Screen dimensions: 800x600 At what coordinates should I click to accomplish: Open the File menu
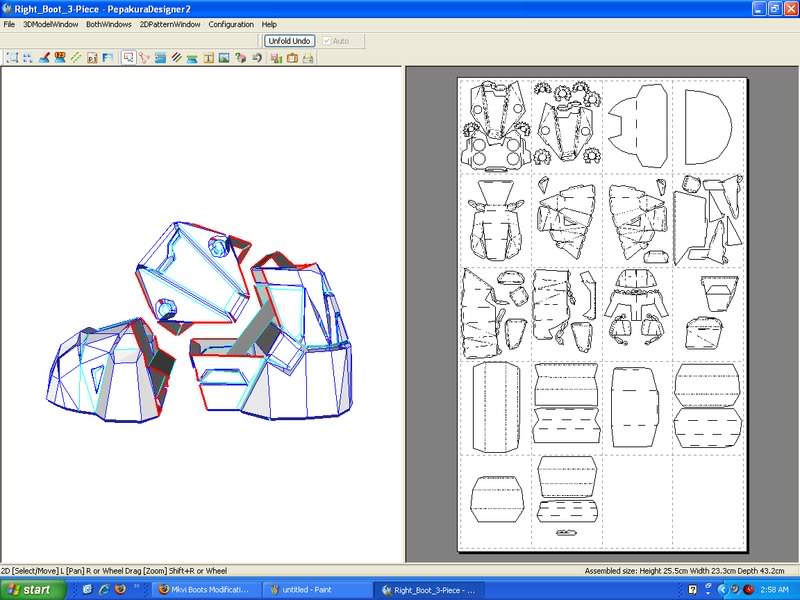click(x=9, y=24)
